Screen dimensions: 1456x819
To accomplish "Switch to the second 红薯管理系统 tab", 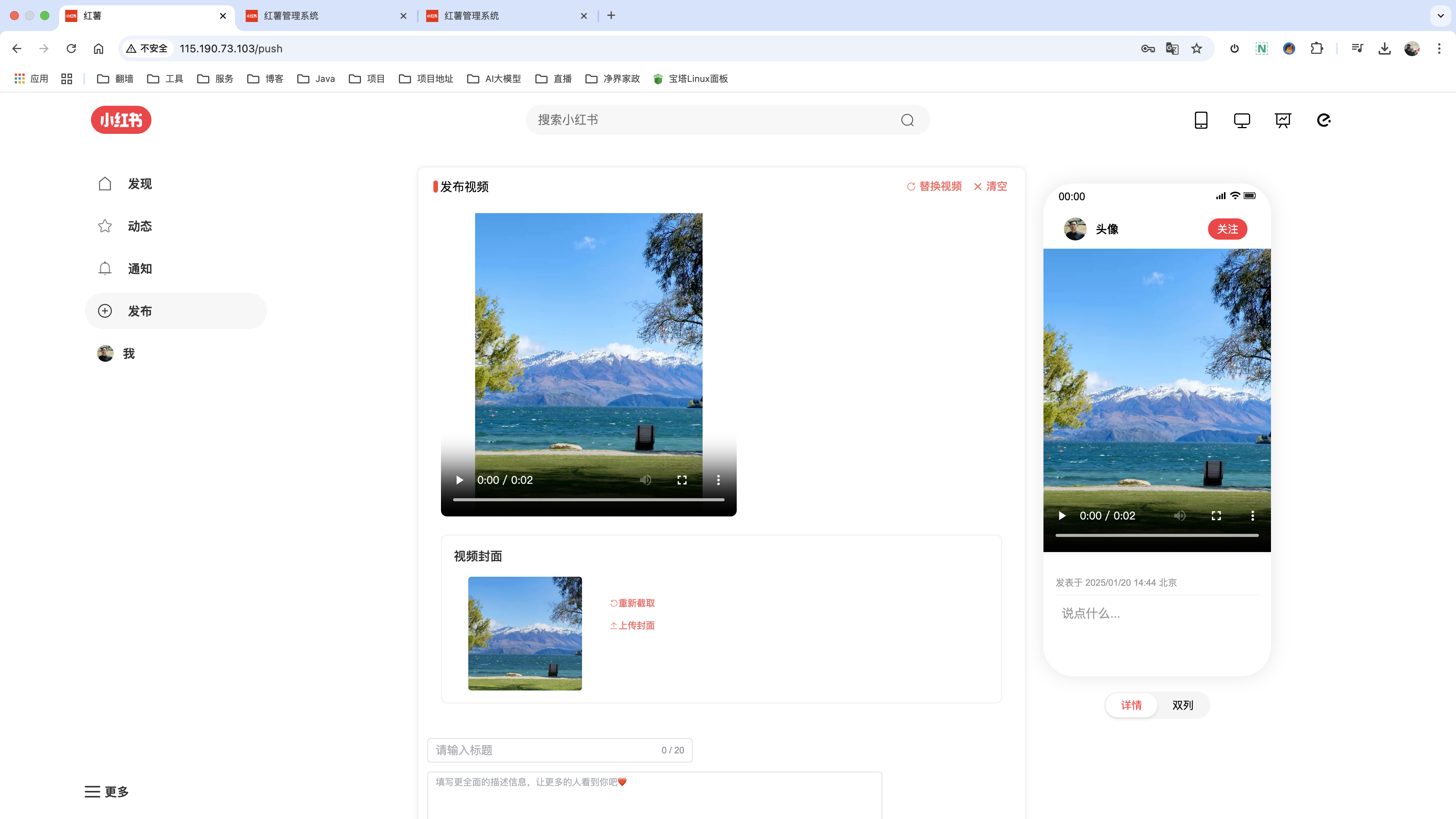I will 471,16.
